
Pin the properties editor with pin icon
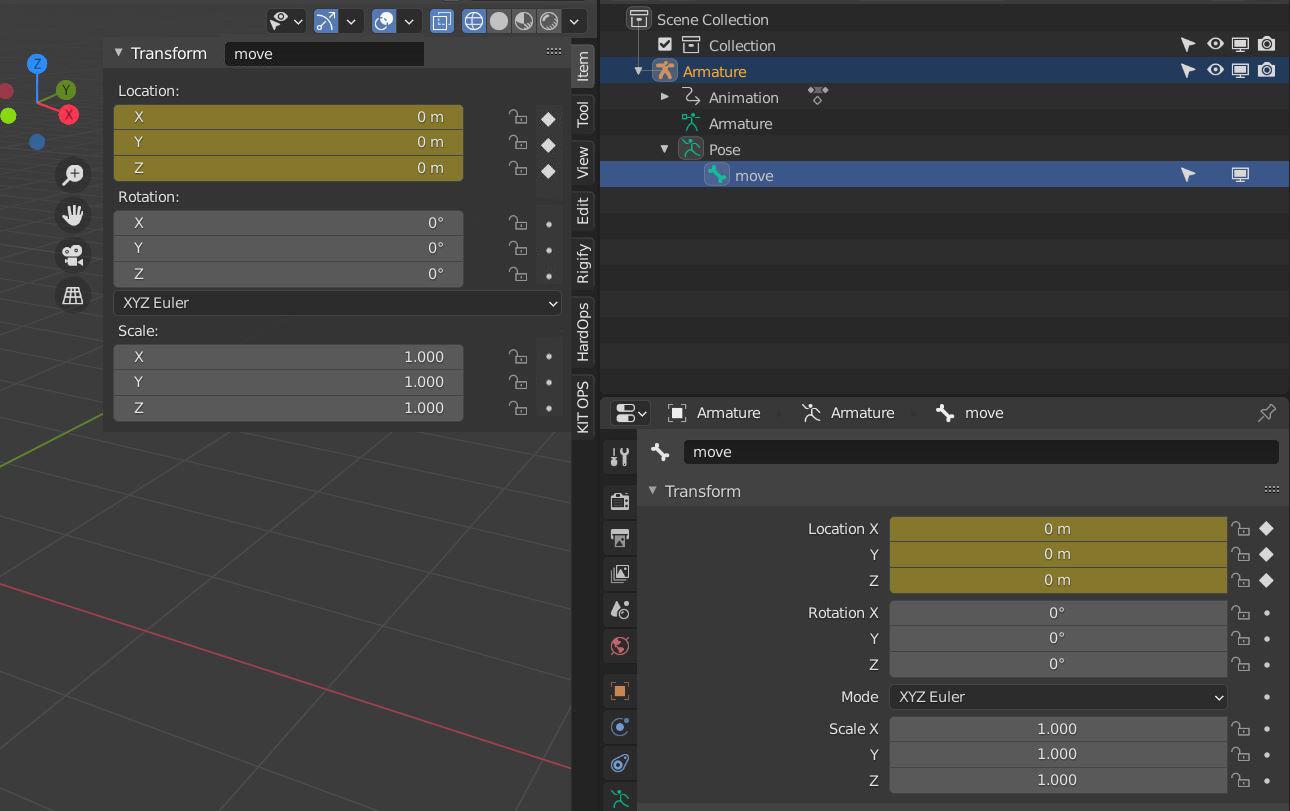coord(1266,413)
